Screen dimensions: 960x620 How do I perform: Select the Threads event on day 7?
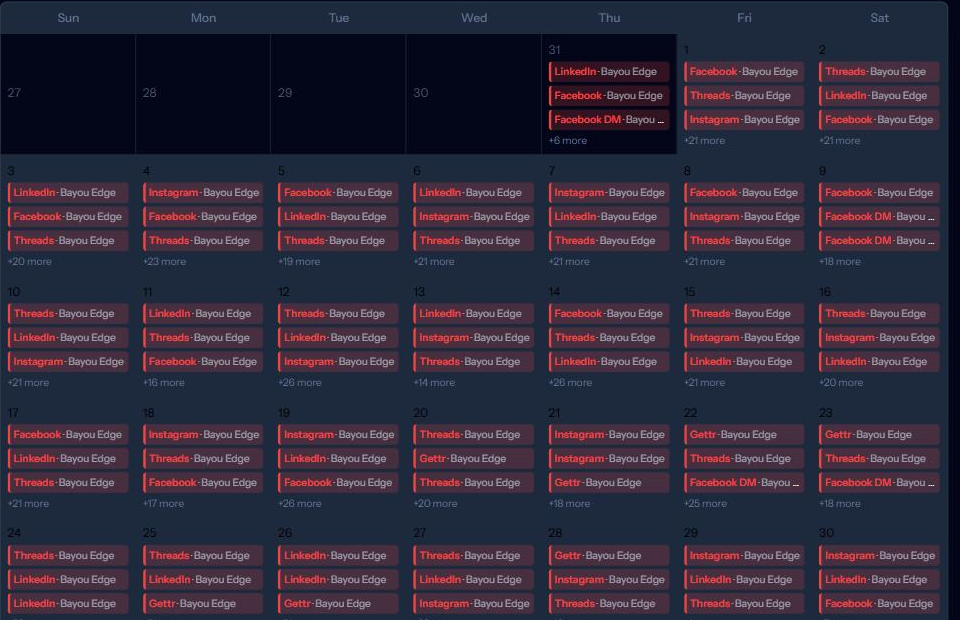(x=609, y=241)
